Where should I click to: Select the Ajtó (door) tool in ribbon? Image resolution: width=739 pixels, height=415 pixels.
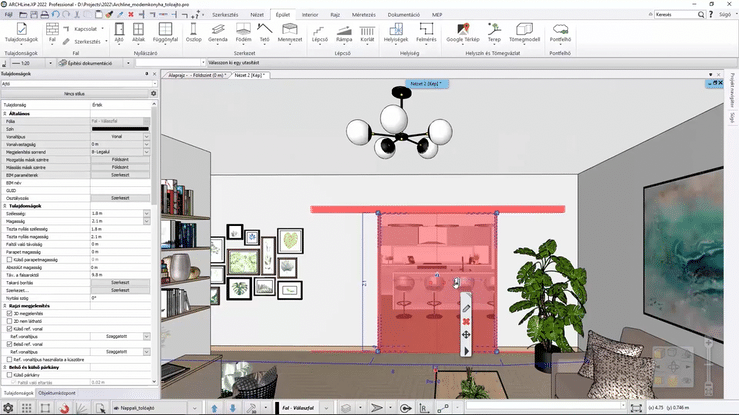pyautogui.click(x=119, y=36)
